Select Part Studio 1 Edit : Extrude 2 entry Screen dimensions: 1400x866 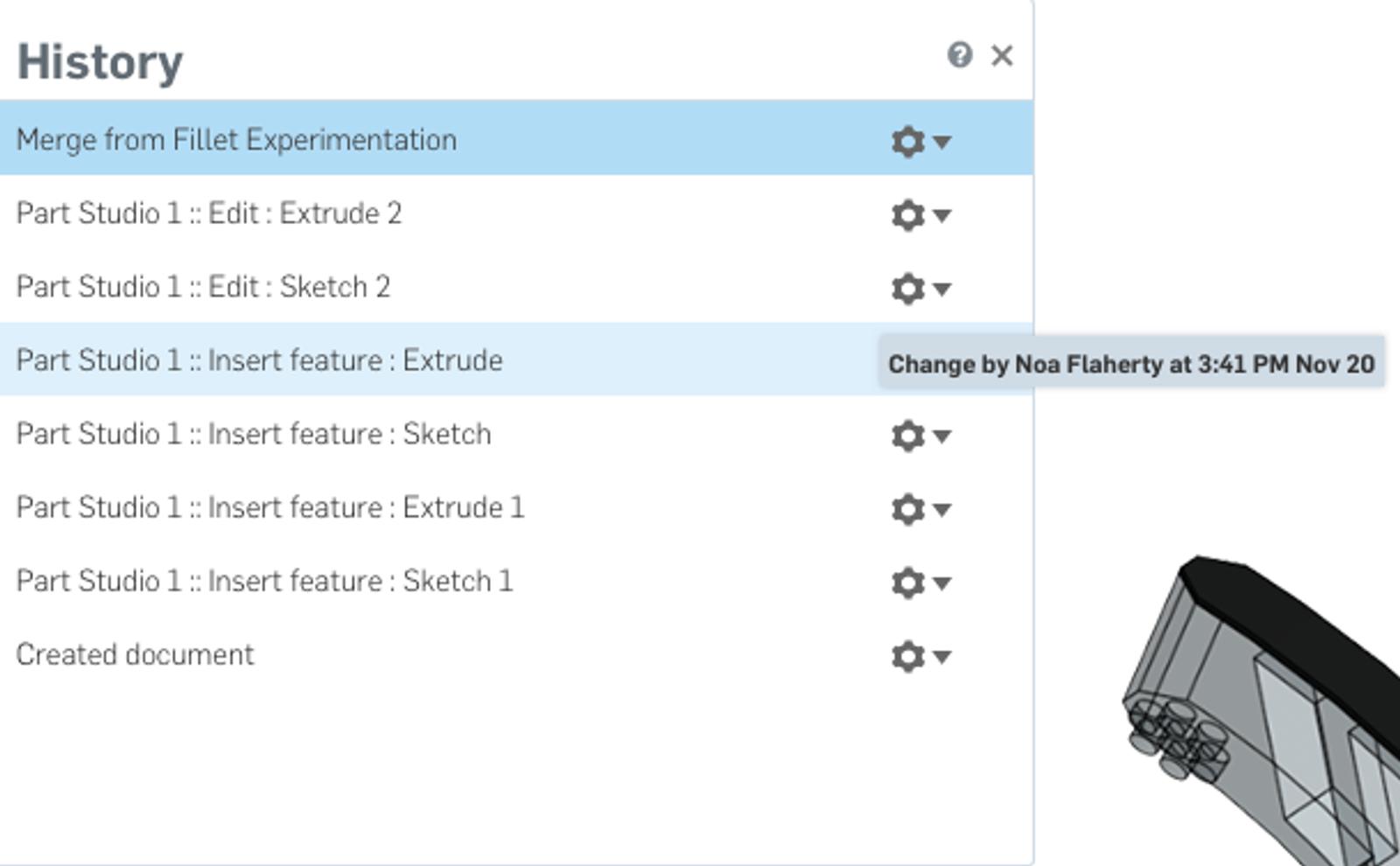click(x=208, y=213)
